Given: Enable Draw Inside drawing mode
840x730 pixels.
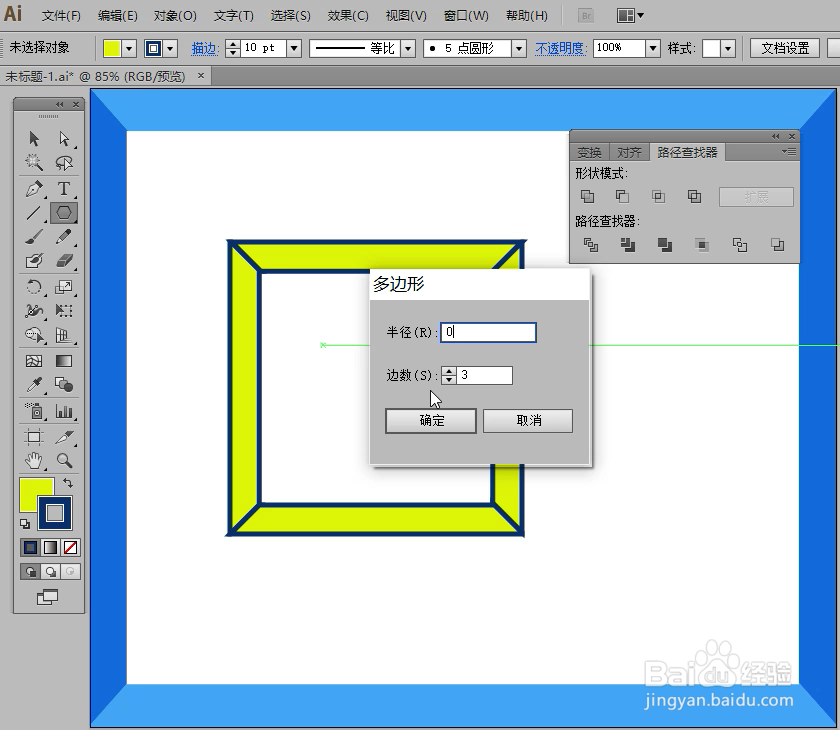Looking at the screenshot, I should [68, 570].
